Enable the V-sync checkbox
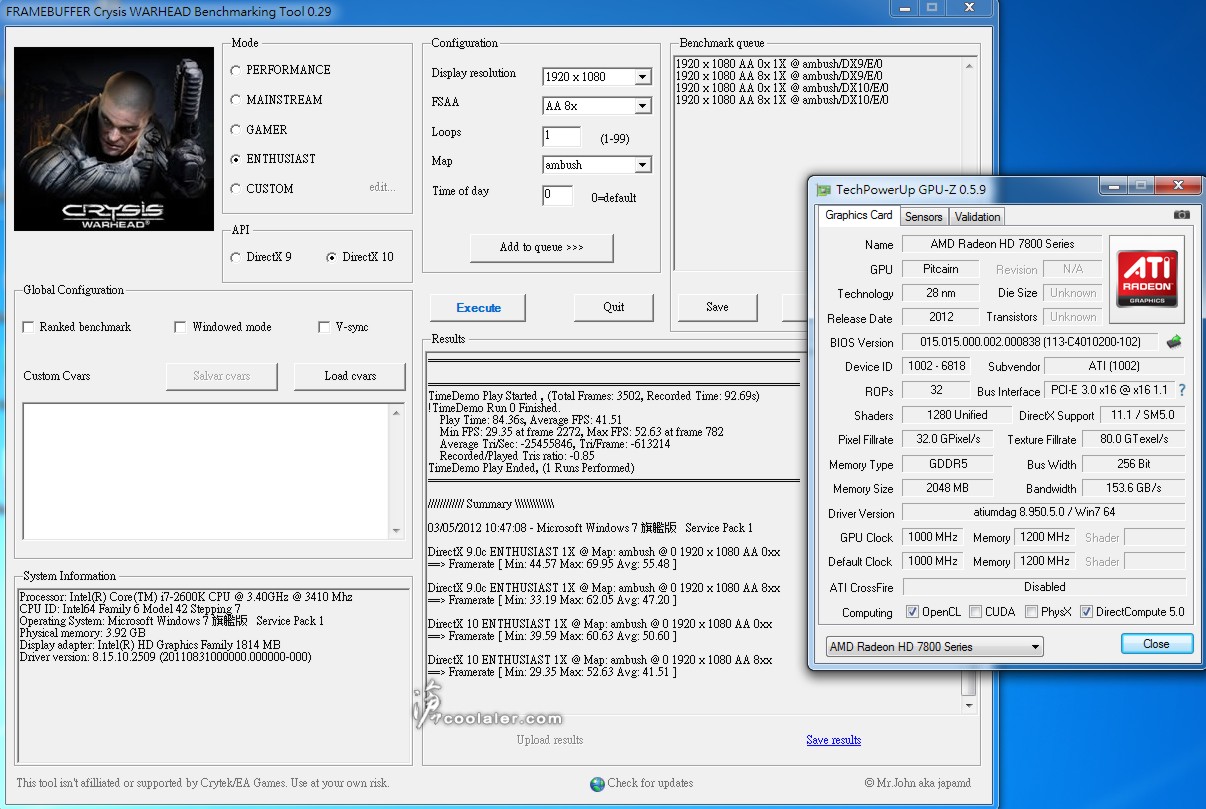Viewport: 1206px width, 809px height. click(x=324, y=327)
